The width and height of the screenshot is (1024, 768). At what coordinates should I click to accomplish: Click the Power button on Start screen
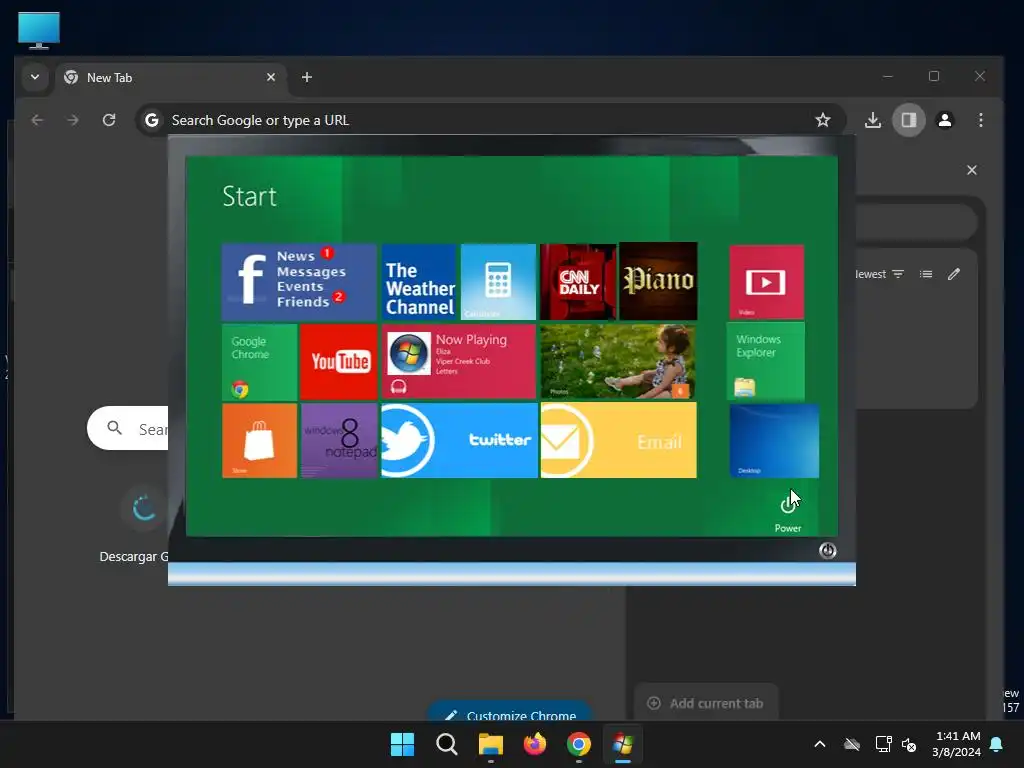tap(788, 511)
